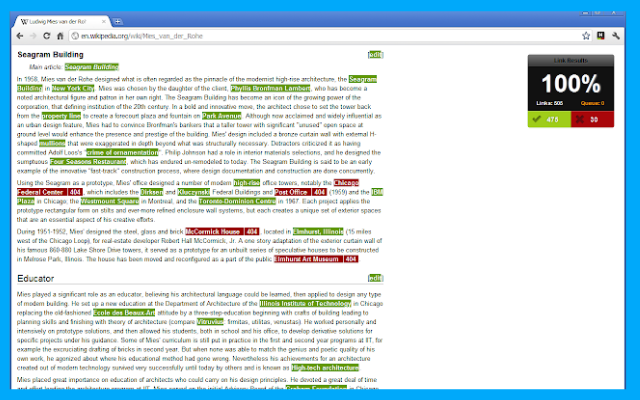This screenshot has height=400, width=640.
Task: Open the Kluczynski link
Action: point(193,192)
